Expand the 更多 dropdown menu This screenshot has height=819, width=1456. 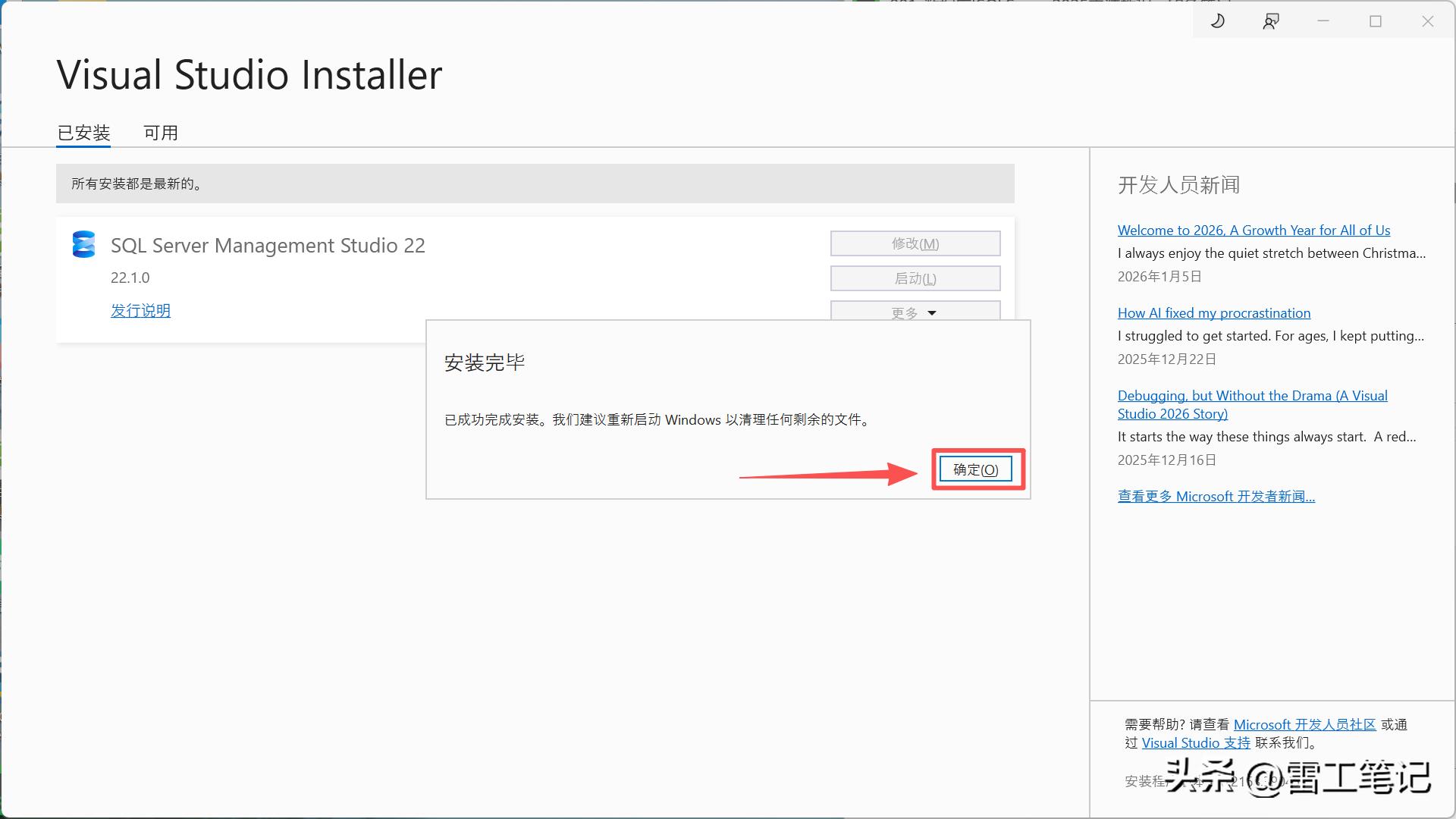[915, 312]
